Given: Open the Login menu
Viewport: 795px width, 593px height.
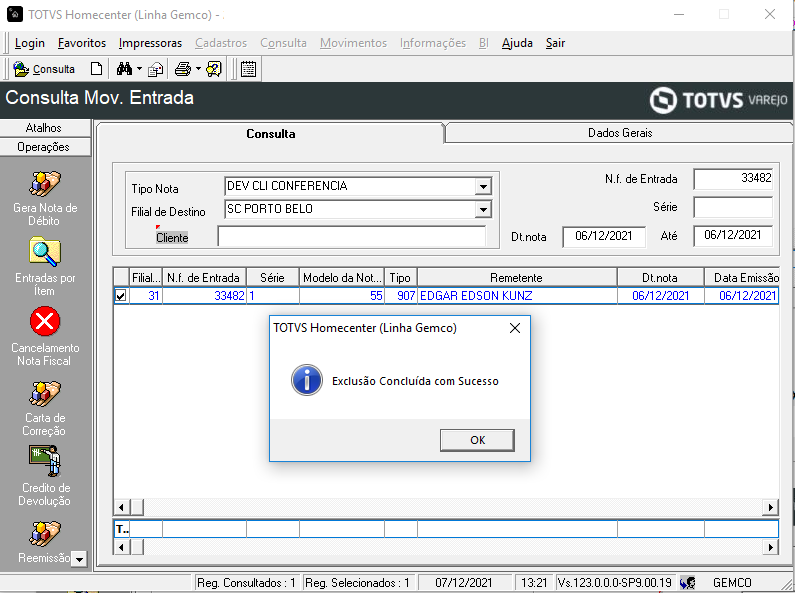Looking at the screenshot, I should 29,43.
